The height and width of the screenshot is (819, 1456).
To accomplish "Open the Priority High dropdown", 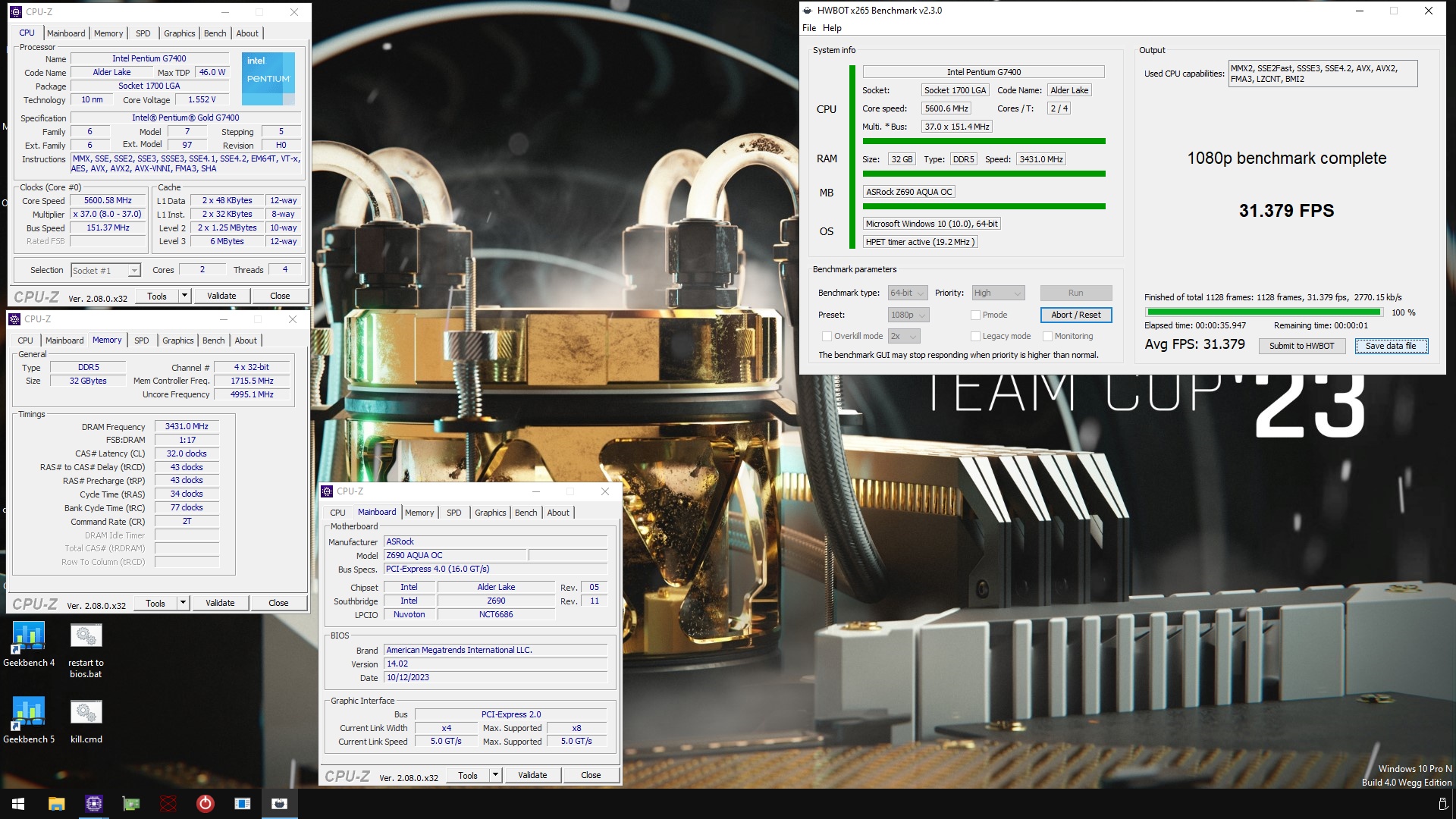I will pyautogui.click(x=998, y=293).
